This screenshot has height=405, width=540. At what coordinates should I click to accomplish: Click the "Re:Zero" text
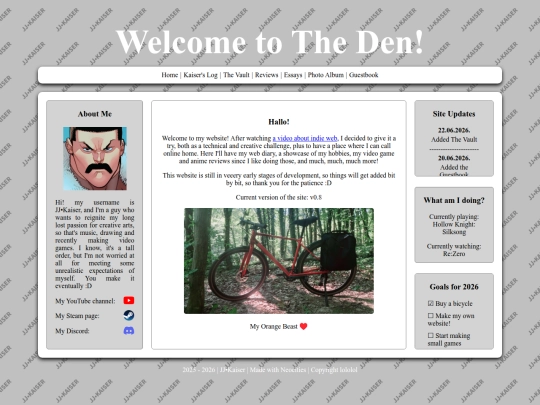pyautogui.click(x=454, y=253)
